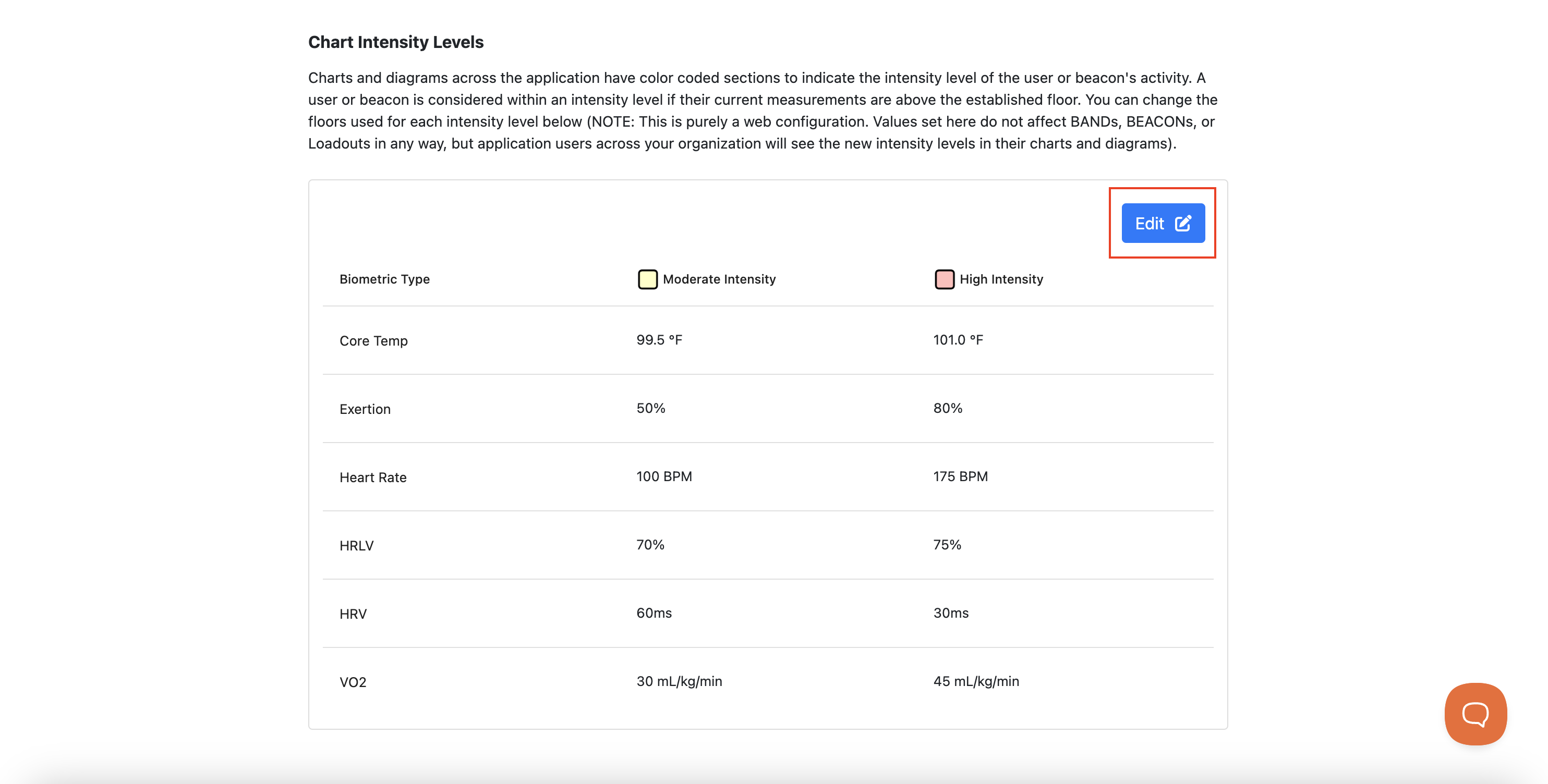This screenshot has height=784, width=1548.
Task: Select the HRV biometric row
Action: [x=353, y=614]
